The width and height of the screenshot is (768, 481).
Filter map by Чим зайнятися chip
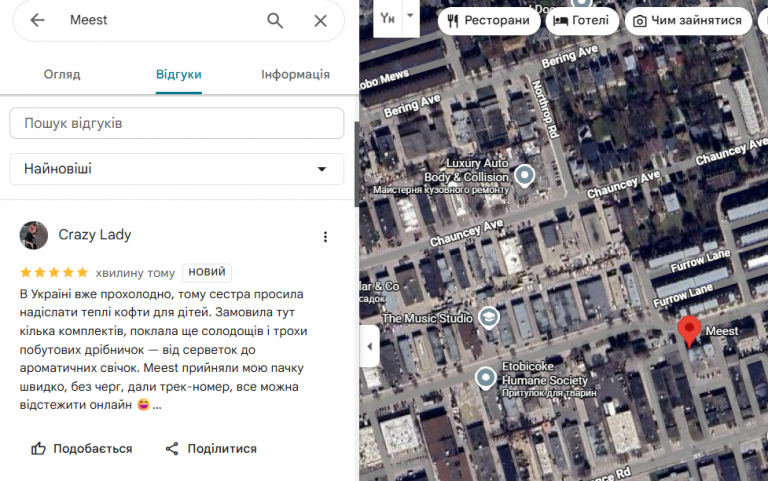pyautogui.click(x=688, y=21)
